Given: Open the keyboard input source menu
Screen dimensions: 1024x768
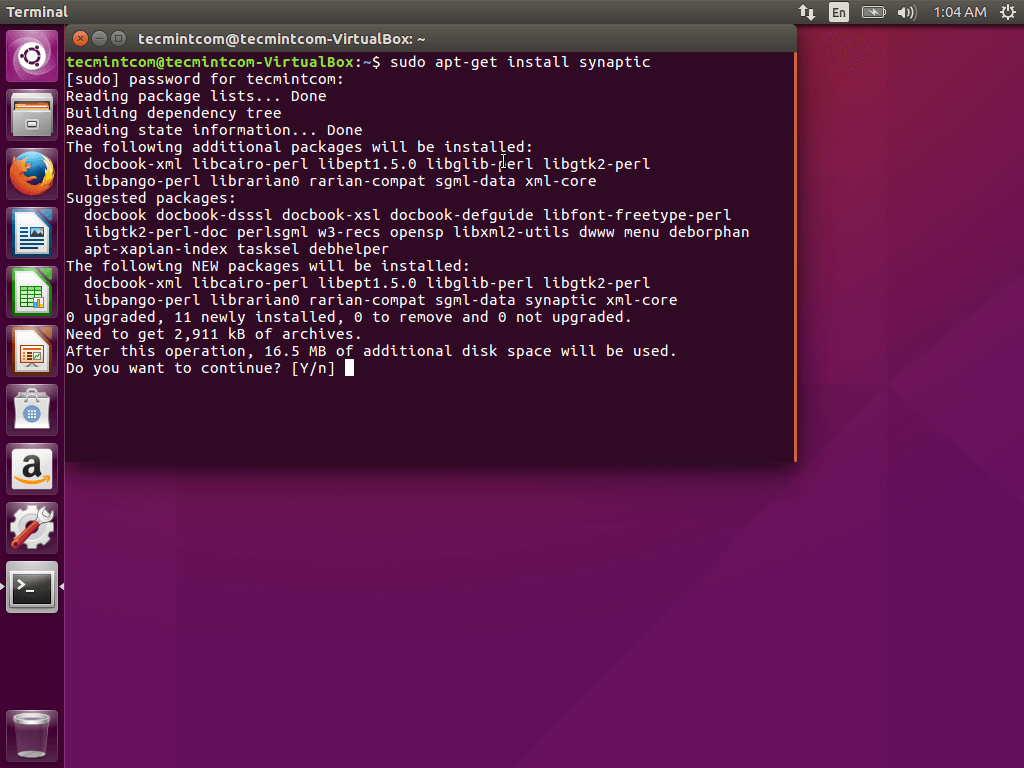Looking at the screenshot, I should (x=838, y=12).
